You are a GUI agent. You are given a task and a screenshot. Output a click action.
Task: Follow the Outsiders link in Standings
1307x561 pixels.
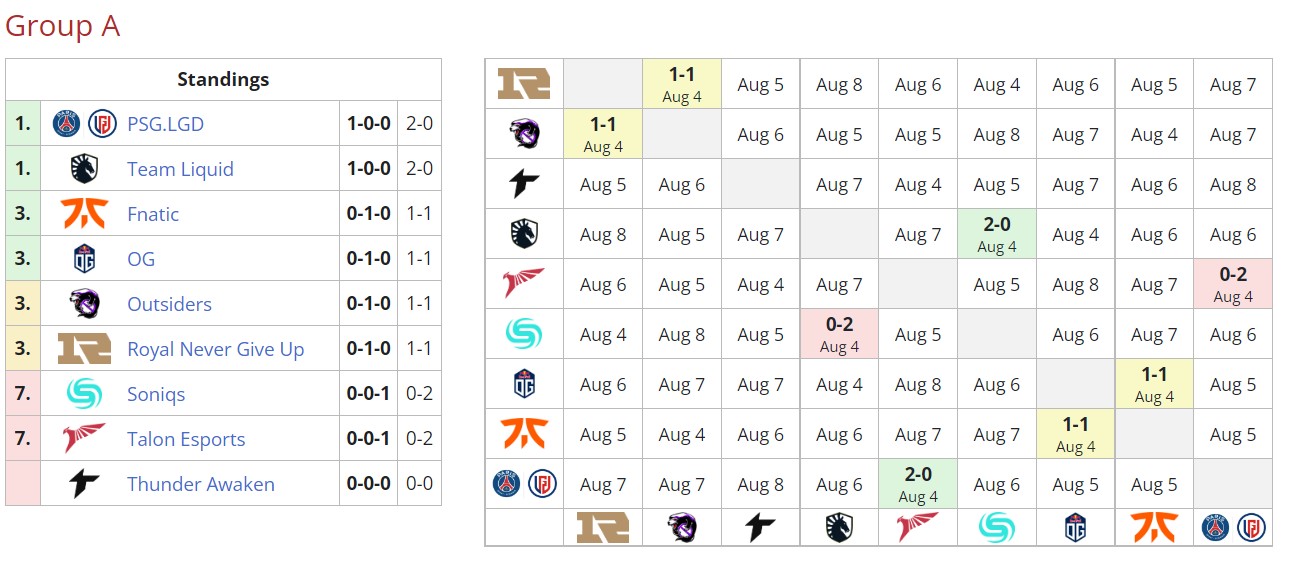pyautogui.click(x=169, y=304)
